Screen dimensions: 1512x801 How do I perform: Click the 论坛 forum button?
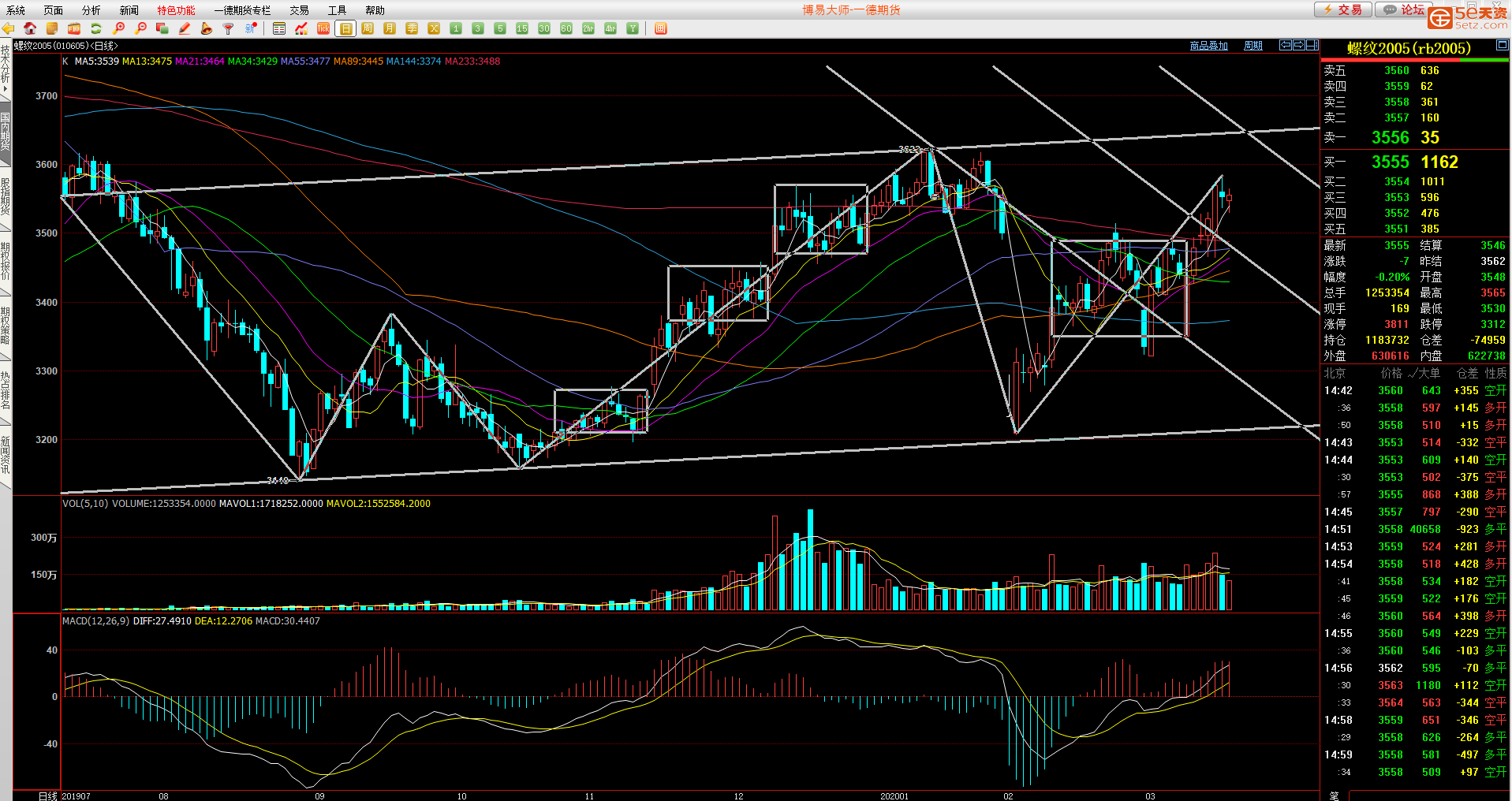coord(1404,9)
